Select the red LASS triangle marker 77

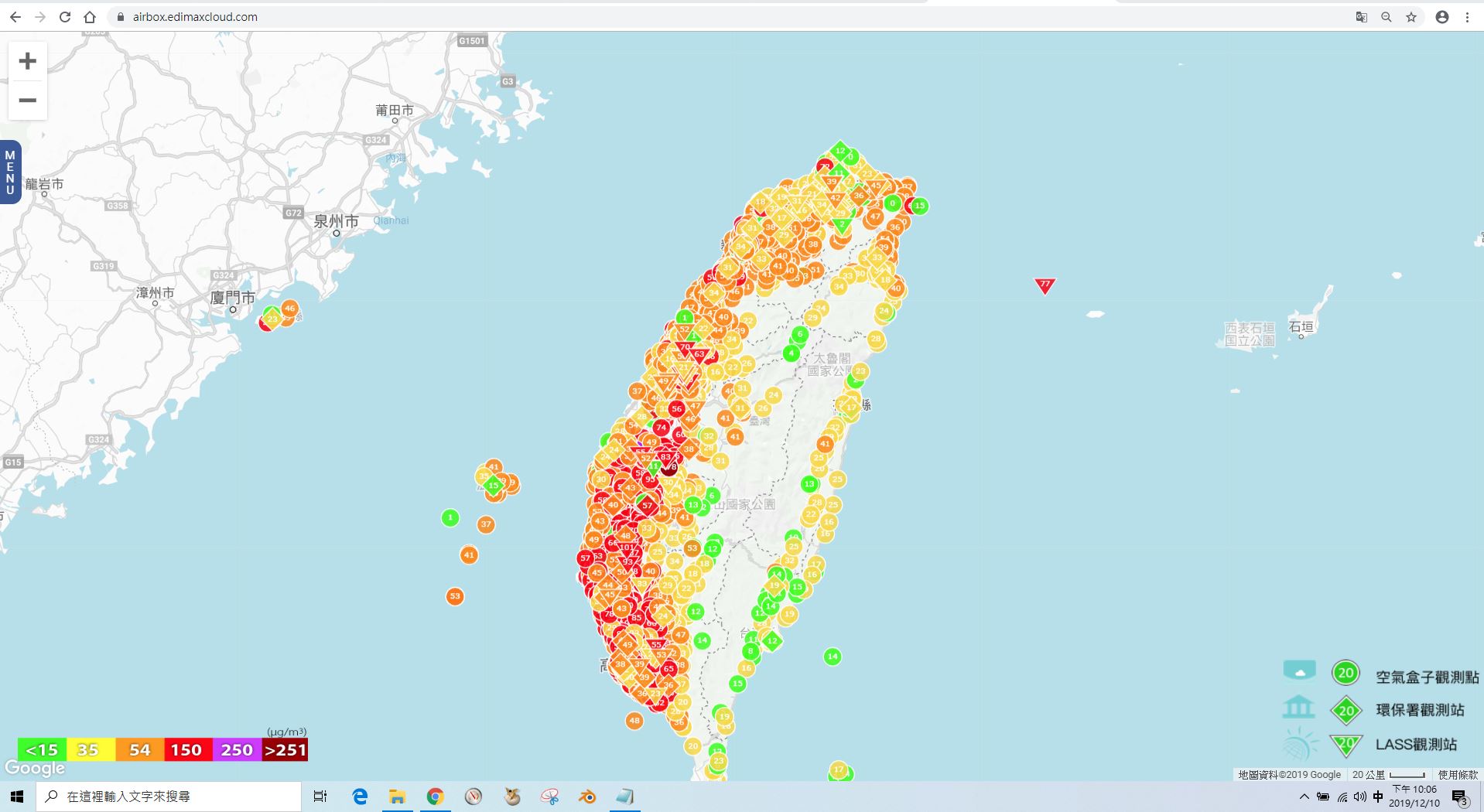click(1045, 285)
